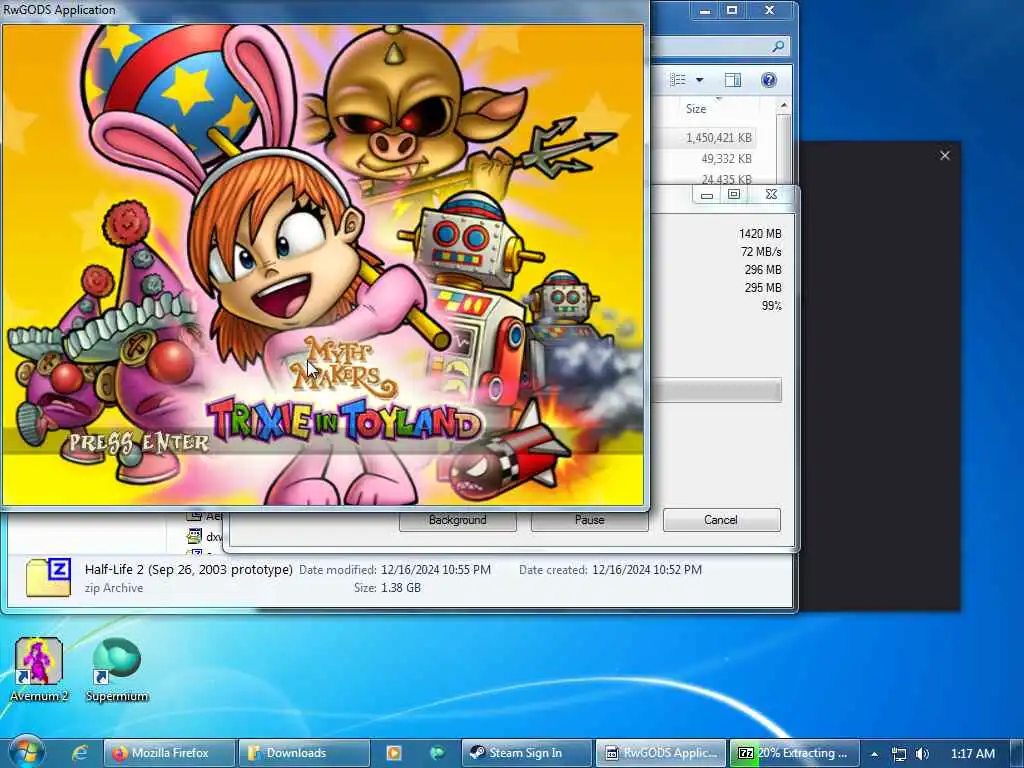Toggle the Explorer preview pane icon
Image resolution: width=1024 pixels, height=768 pixels.
[x=733, y=80]
